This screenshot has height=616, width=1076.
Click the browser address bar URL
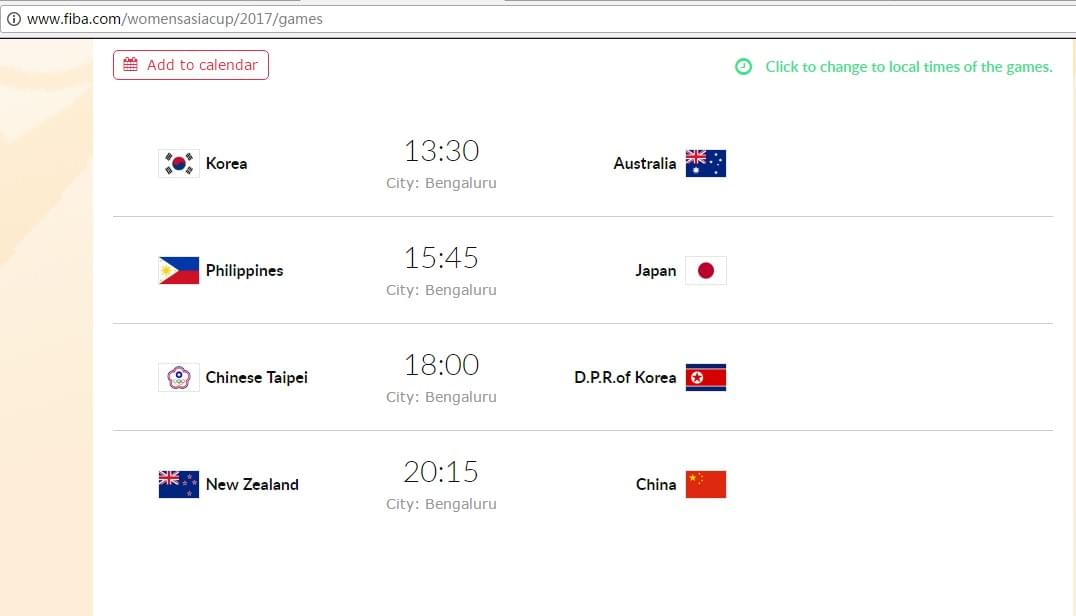(x=174, y=19)
